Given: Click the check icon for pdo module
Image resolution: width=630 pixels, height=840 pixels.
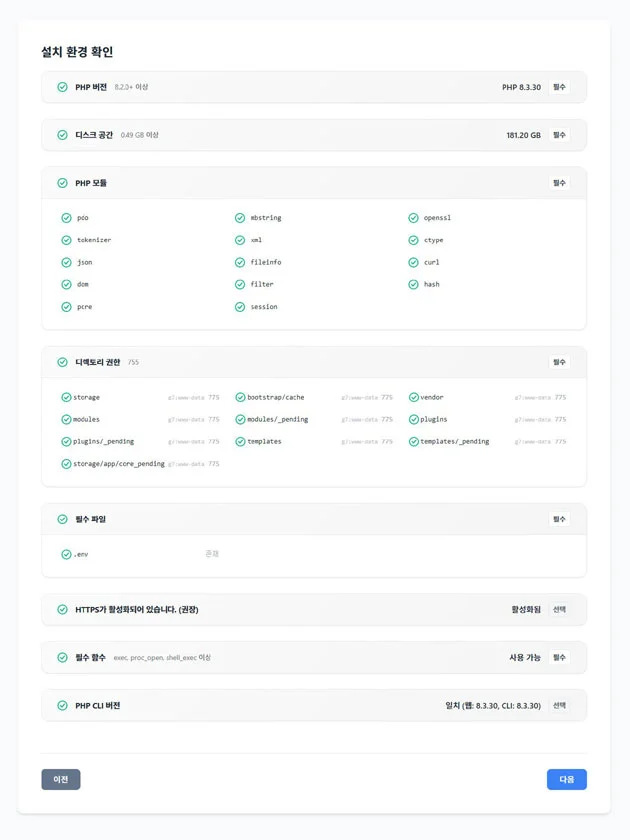Looking at the screenshot, I should click(66, 218).
